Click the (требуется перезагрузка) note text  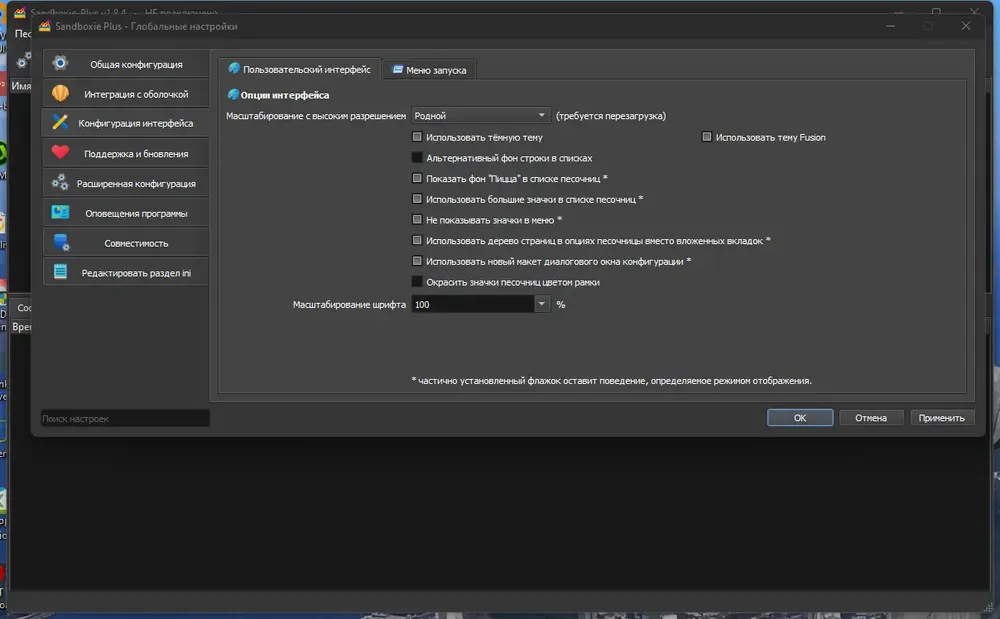pyautogui.click(x=610, y=115)
